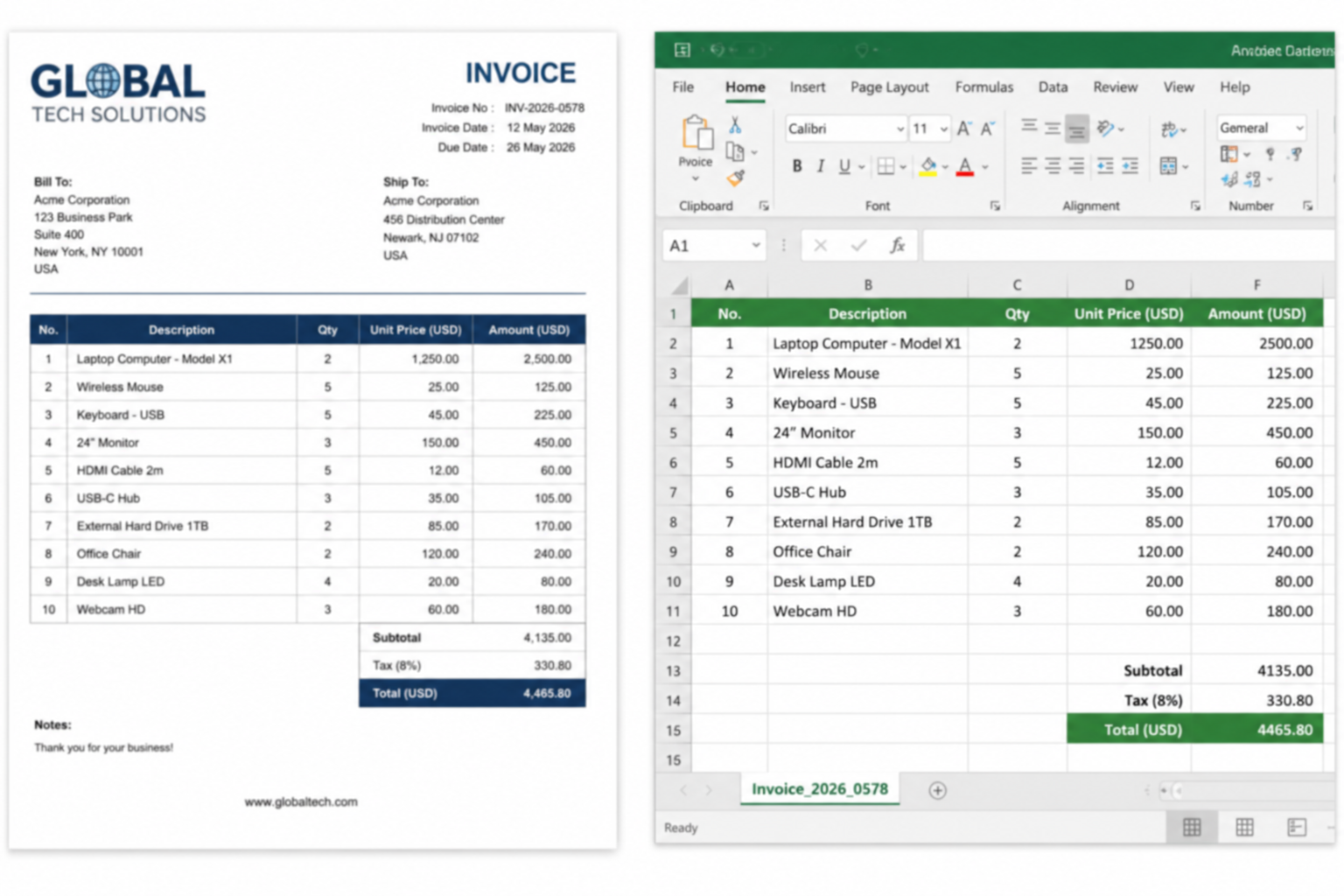Toggle Align Right
The image size is (1344, 896).
[1077, 165]
